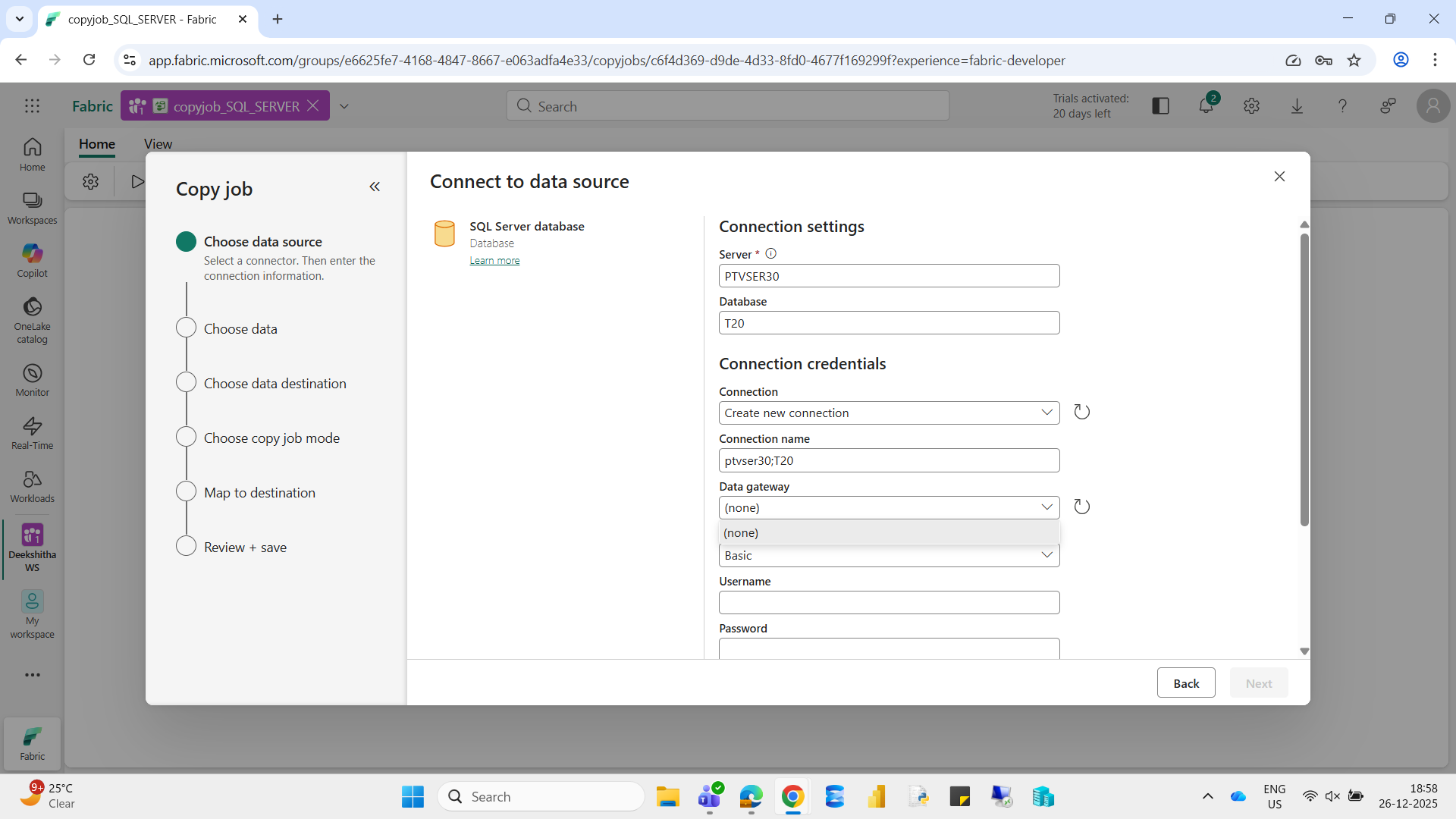Open the download menu icon
This screenshot has height=819, width=1456.
(1298, 106)
